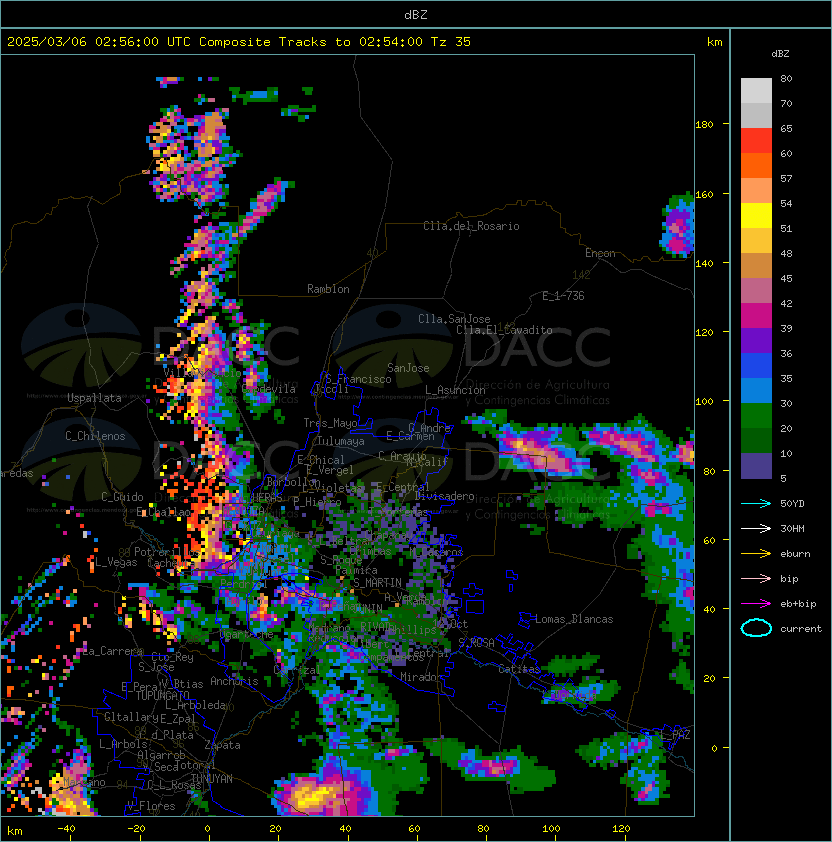Click the 'La_Carrera' map label
Image resolution: width=832 pixels, height=842 pixels.
point(112,651)
